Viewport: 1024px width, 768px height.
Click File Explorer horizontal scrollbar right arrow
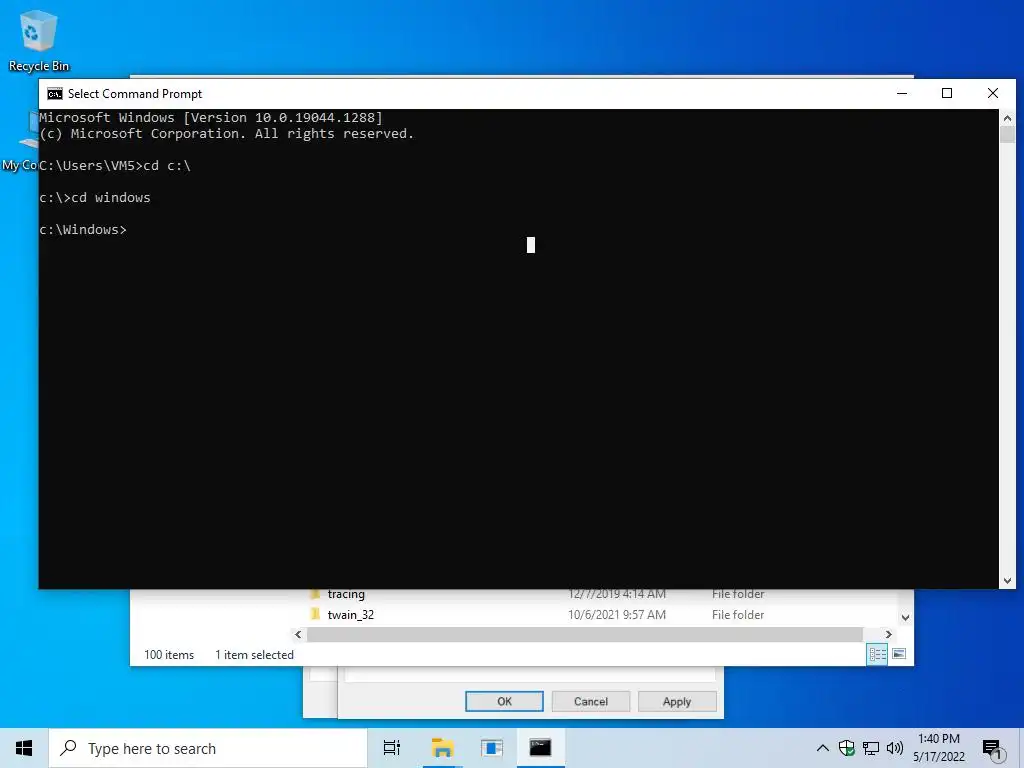tap(888, 634)
